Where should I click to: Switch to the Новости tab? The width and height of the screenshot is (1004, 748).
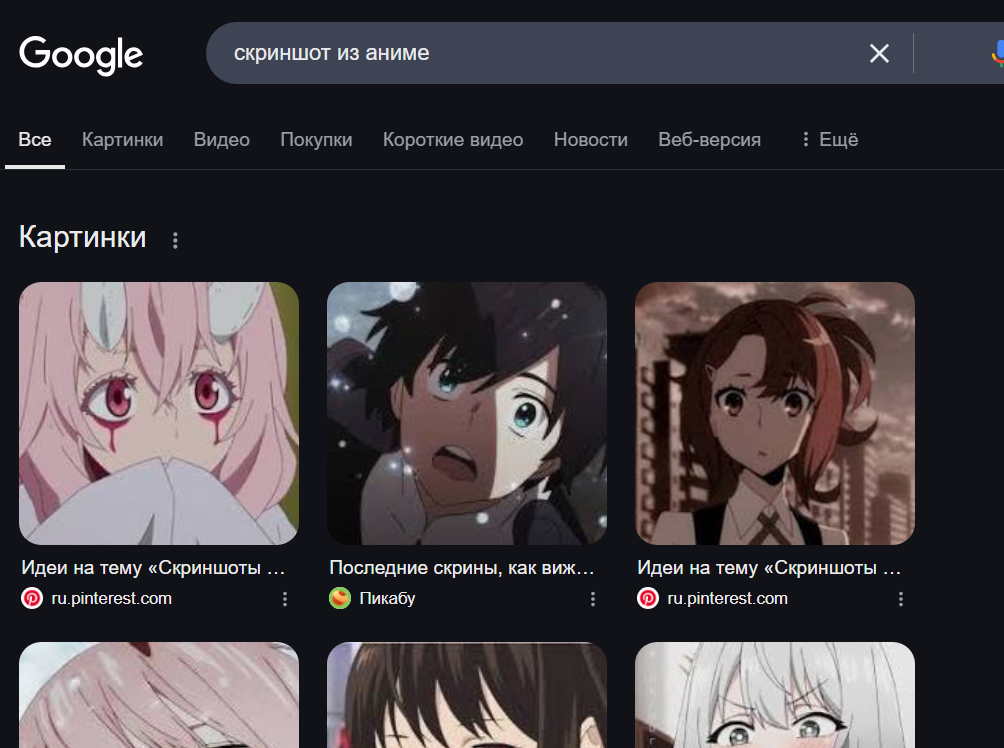pos(590,140)
